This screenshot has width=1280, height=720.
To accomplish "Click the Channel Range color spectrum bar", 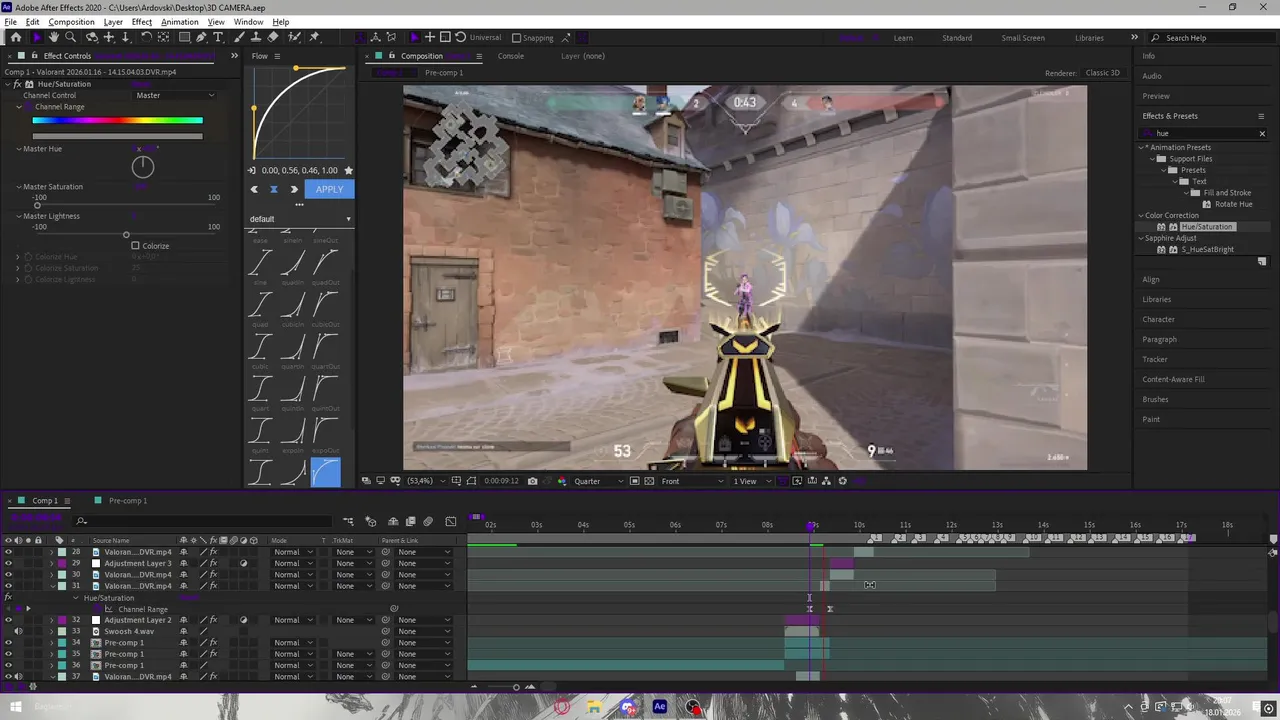I will coord(117,121).
